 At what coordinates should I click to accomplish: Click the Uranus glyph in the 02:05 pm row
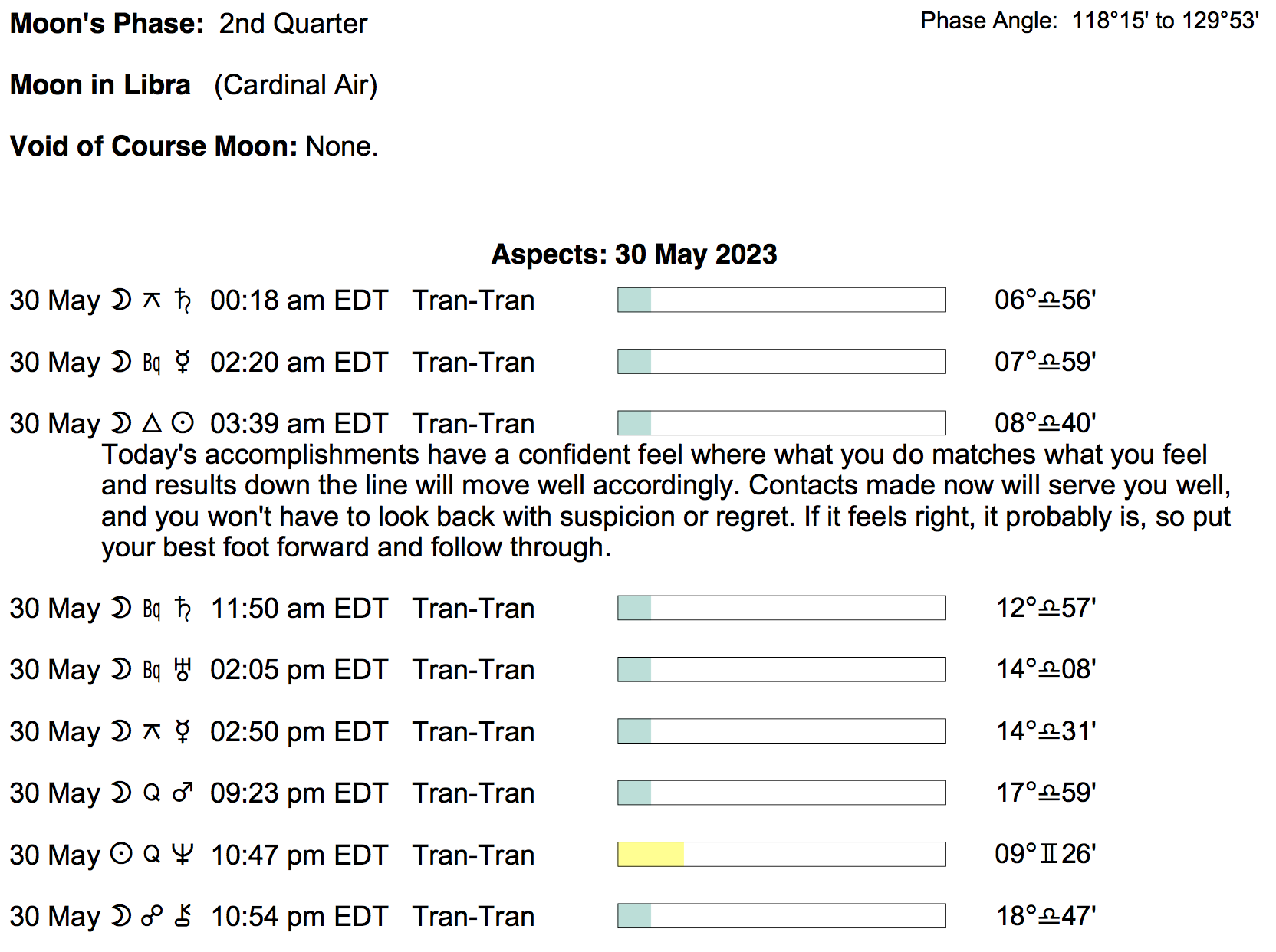tap(183, 669)
